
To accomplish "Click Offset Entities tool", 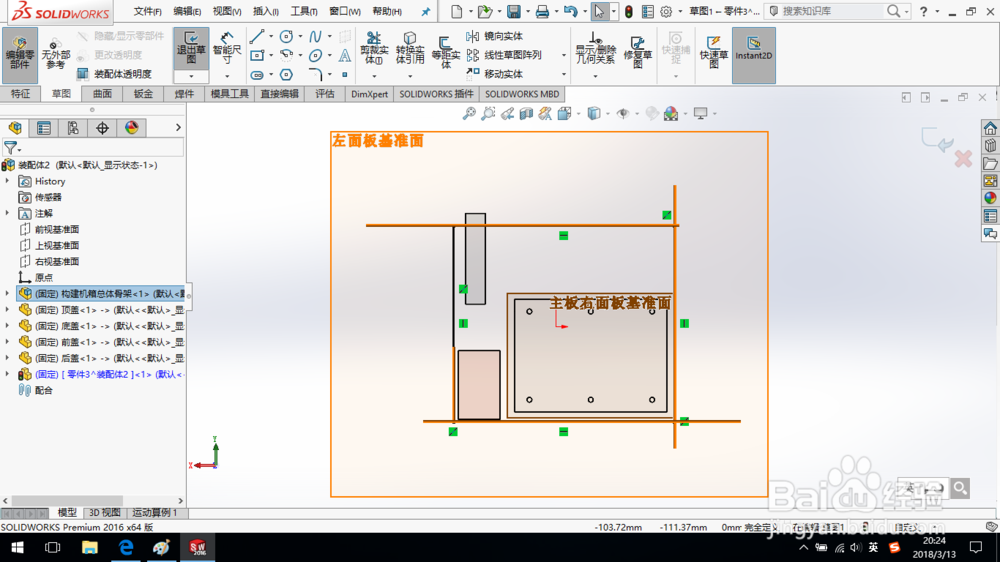I will tap(445, 52).
